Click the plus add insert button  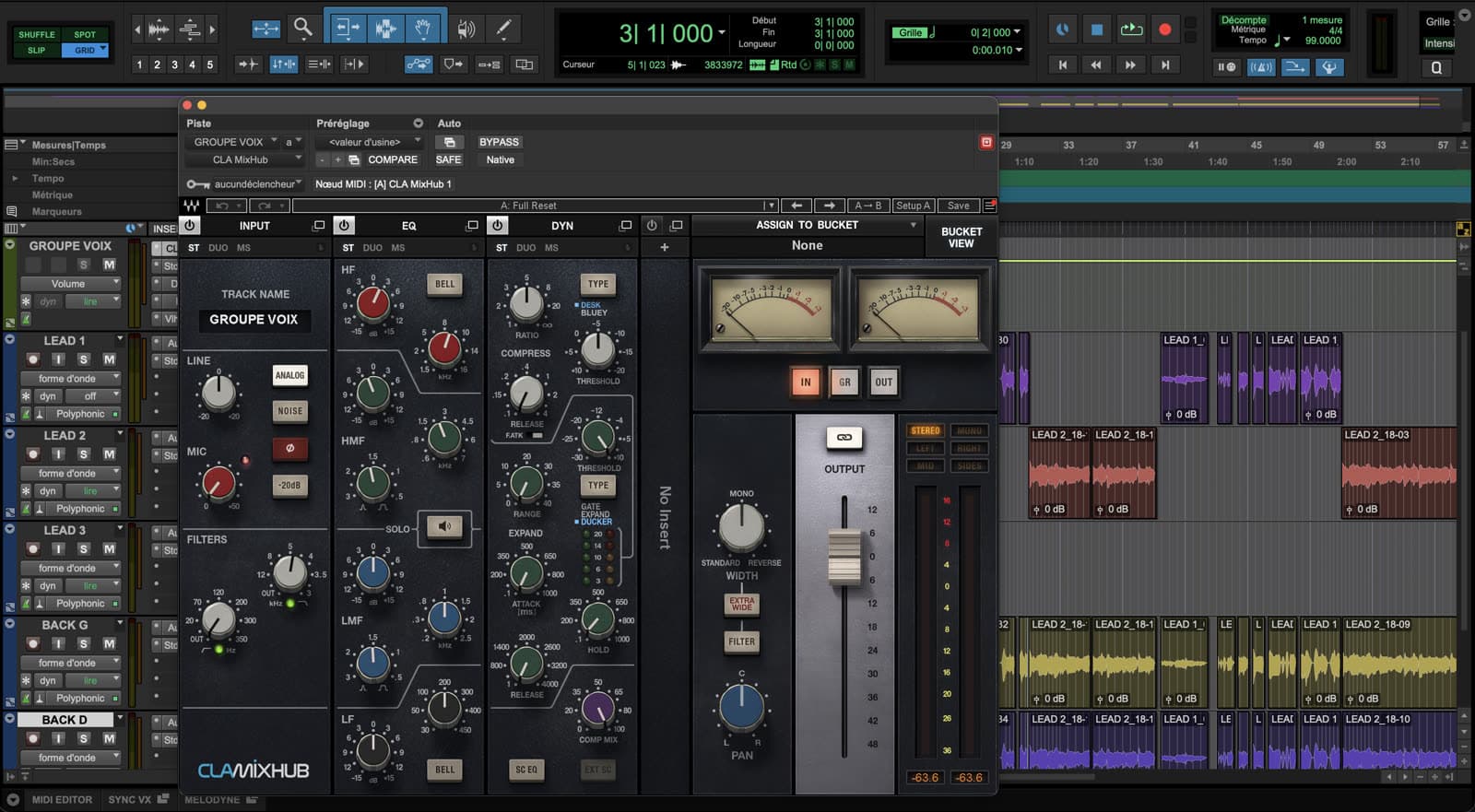click(664, 247)
